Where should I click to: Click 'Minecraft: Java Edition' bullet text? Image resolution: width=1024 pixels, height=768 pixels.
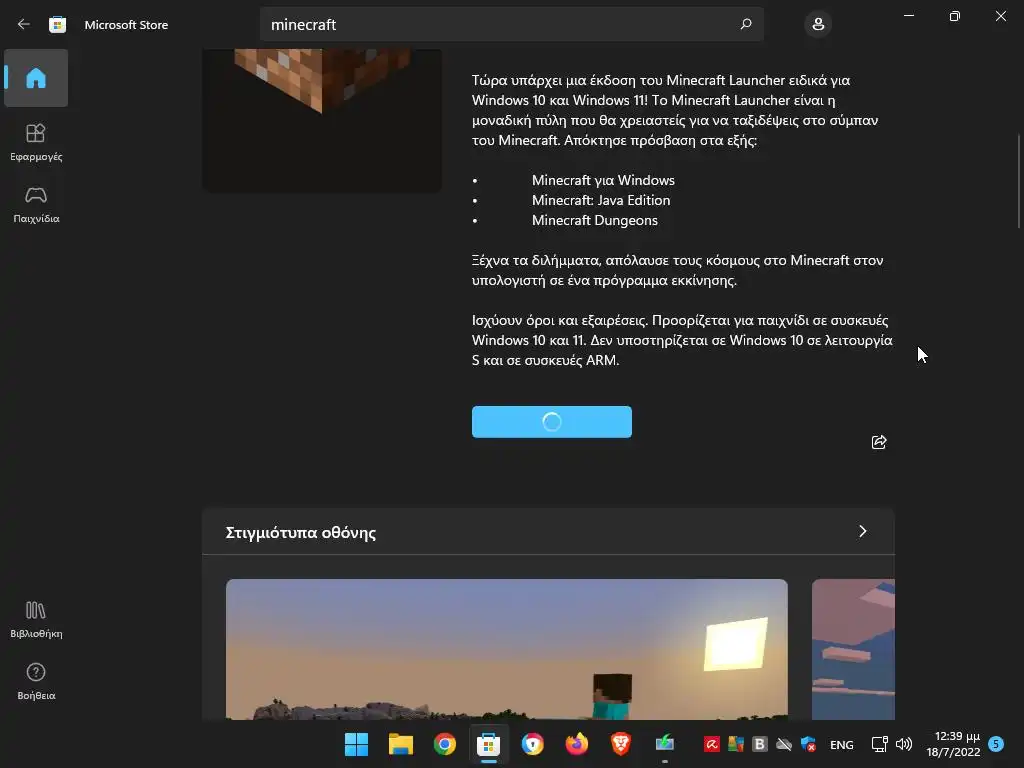pos(601,200)
